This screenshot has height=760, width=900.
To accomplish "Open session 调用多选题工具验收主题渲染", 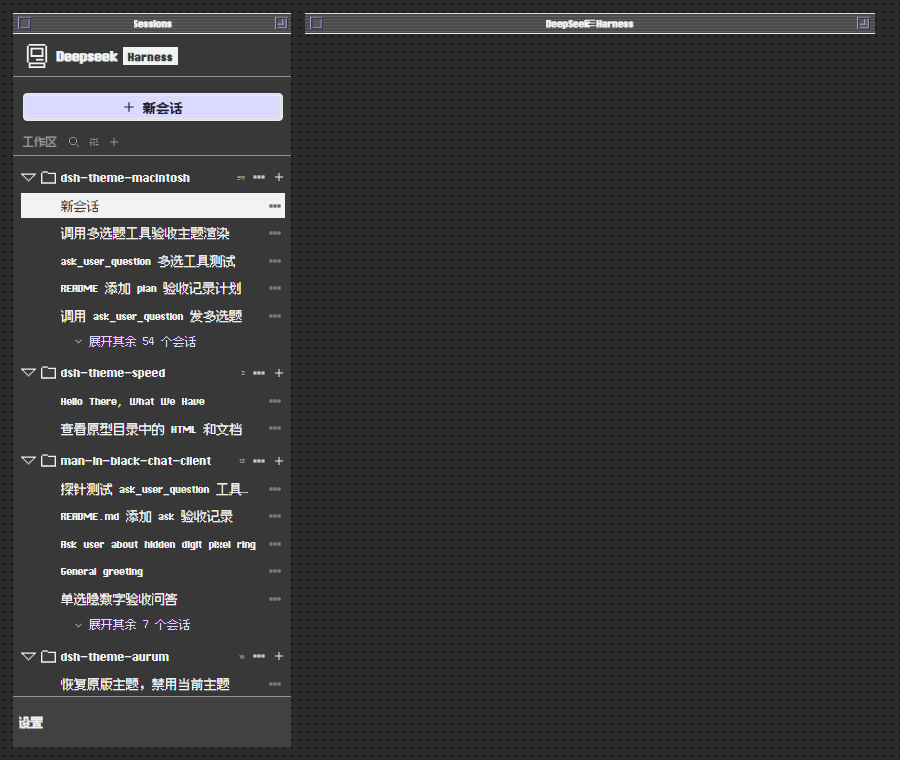I will click(x=145, y=233).
